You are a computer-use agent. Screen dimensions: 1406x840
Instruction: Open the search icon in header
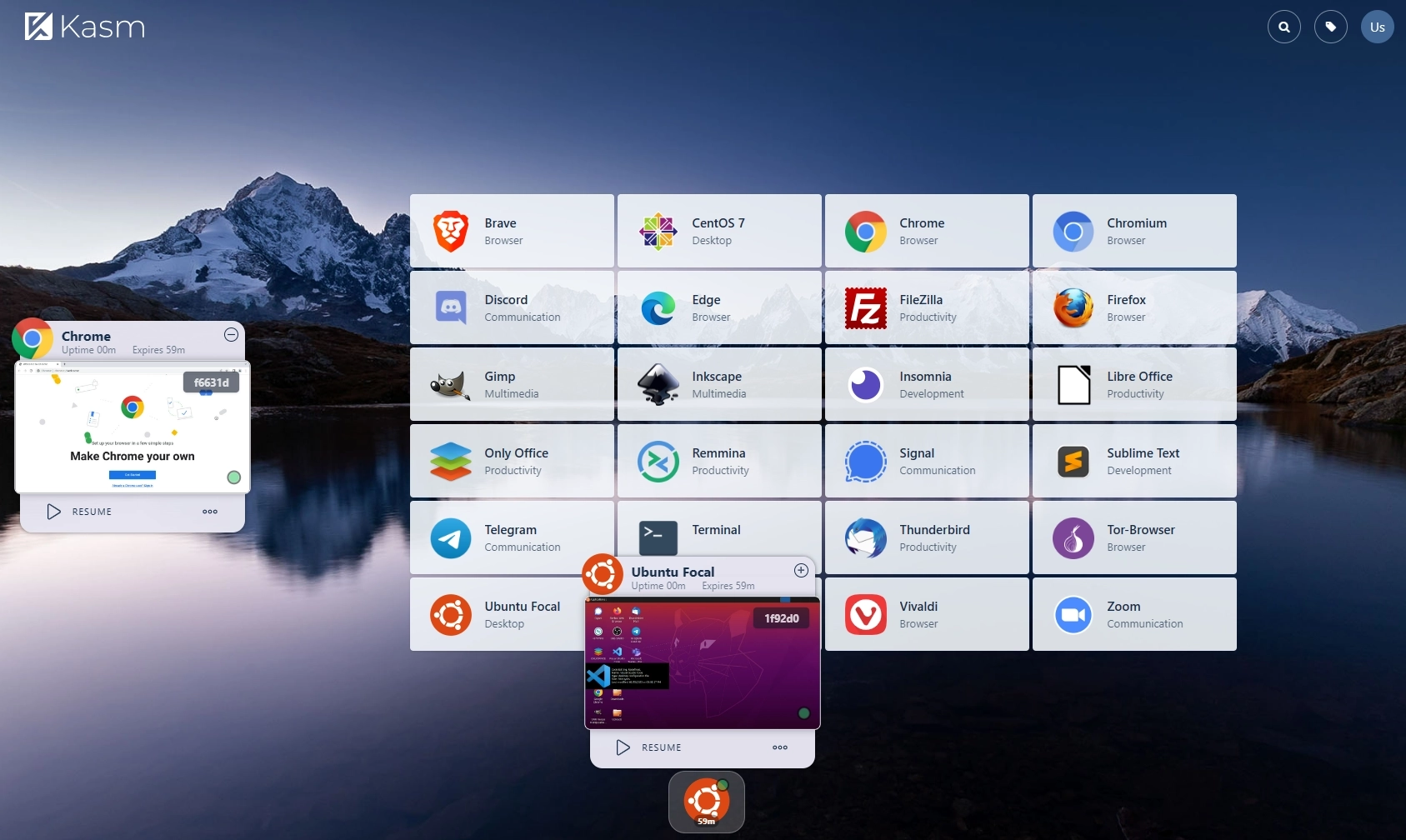1283,27
